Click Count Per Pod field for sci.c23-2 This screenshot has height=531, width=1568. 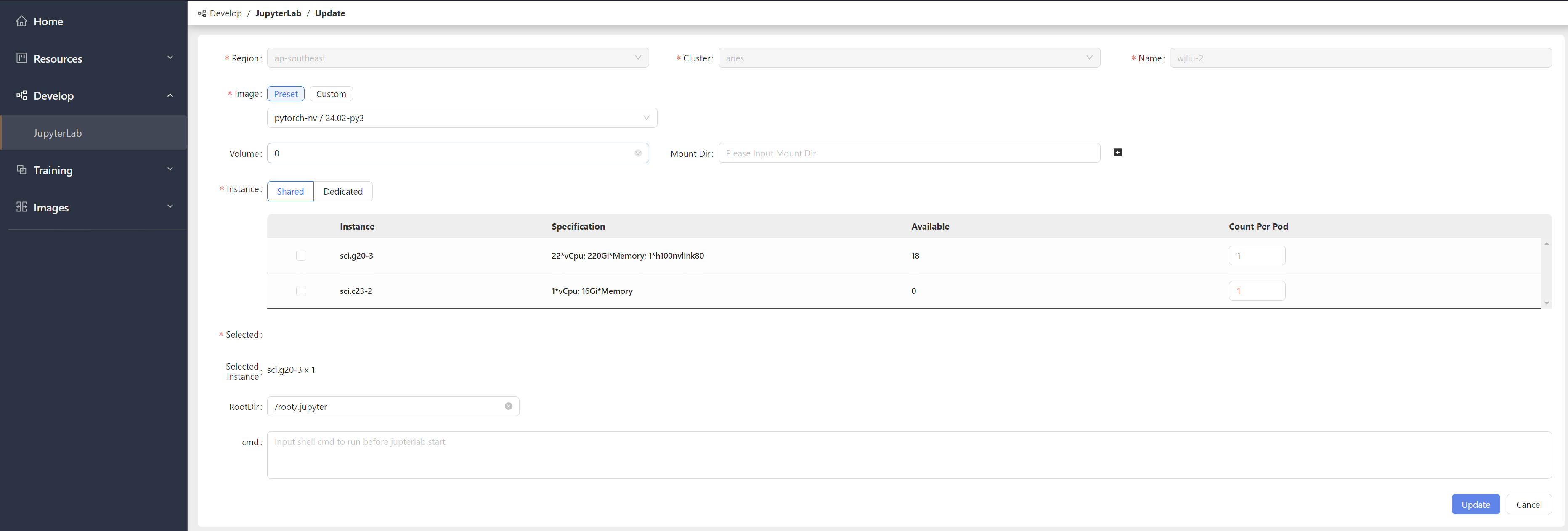(x=1257, y=291)
